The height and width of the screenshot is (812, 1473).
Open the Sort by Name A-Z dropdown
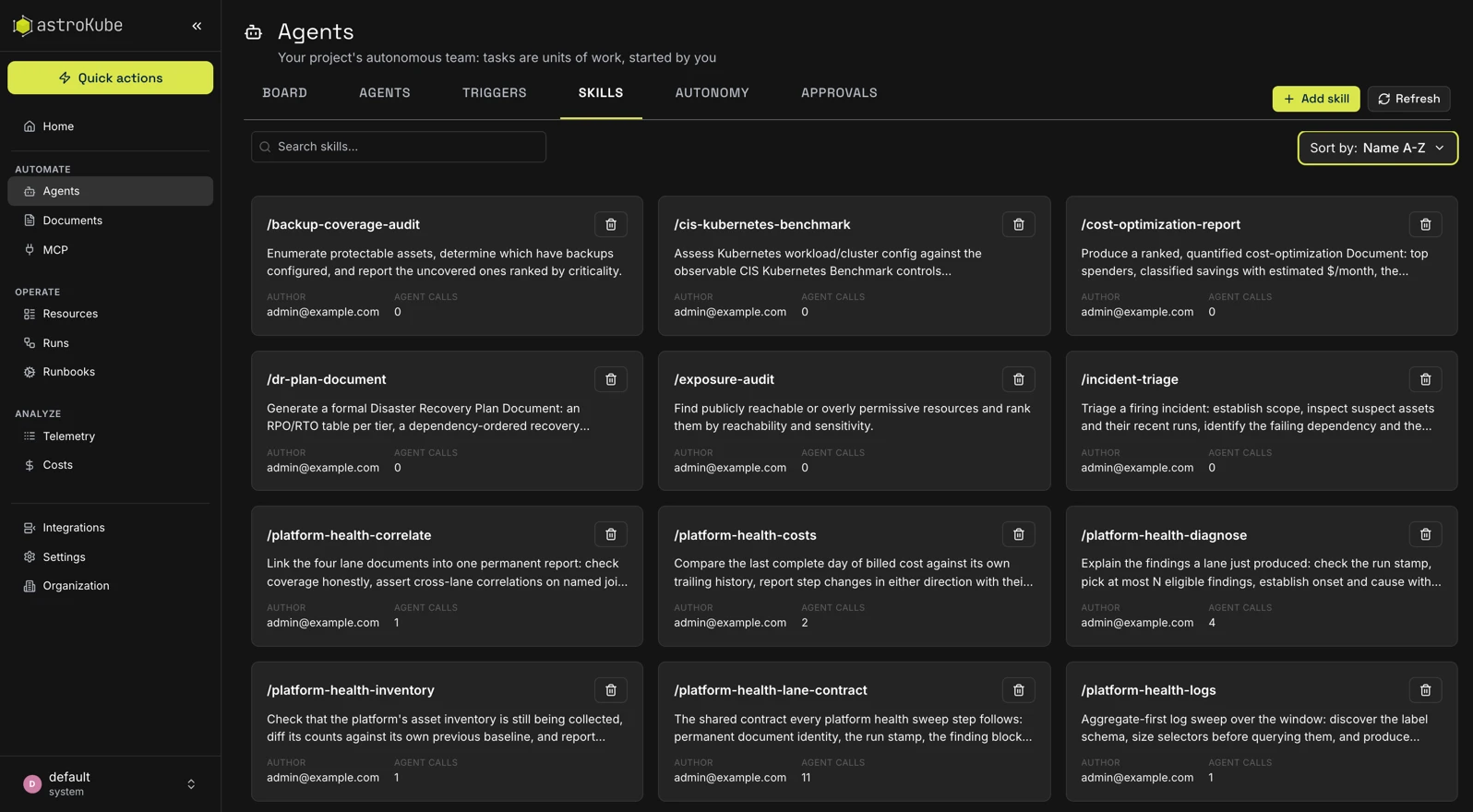coord(1377,148)
